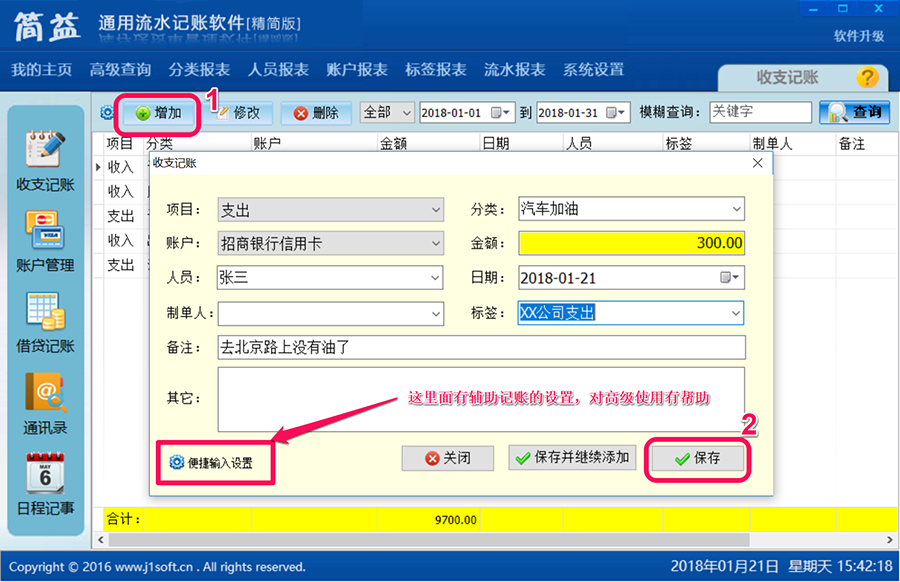Open the 分类报表 menu

(199, 69)
